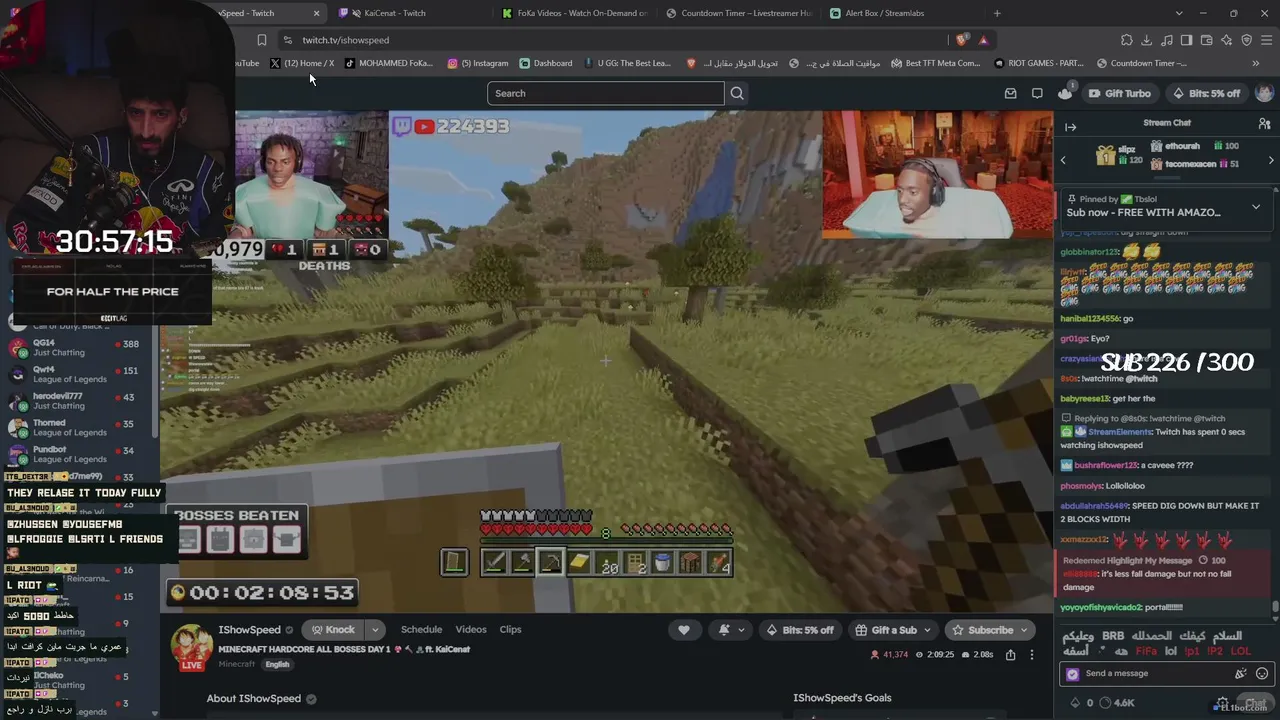
Task: Close the ISHowSpeed Twitch tab
Action: [x=316, y=13]
